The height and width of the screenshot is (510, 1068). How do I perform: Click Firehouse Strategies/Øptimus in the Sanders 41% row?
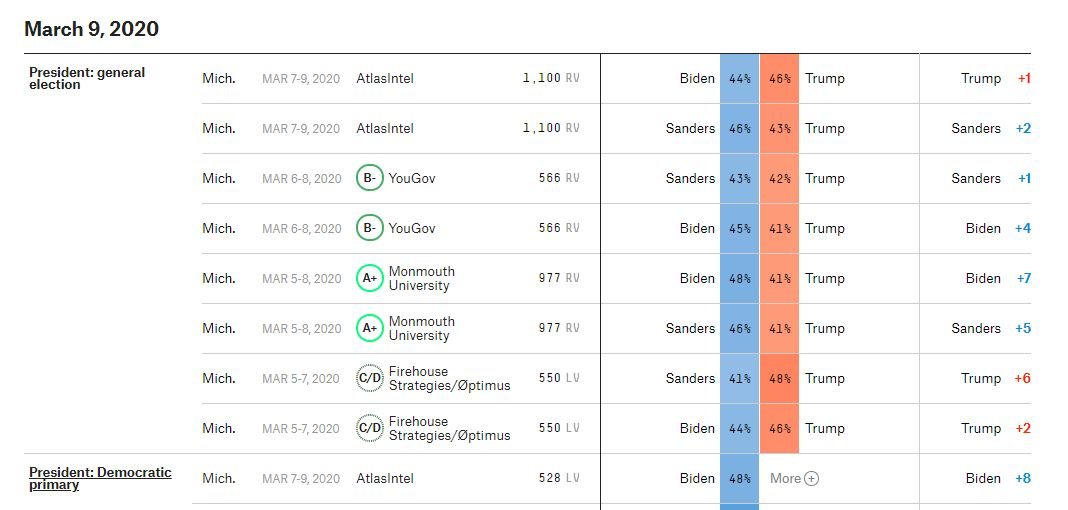[x=449, y=378]
